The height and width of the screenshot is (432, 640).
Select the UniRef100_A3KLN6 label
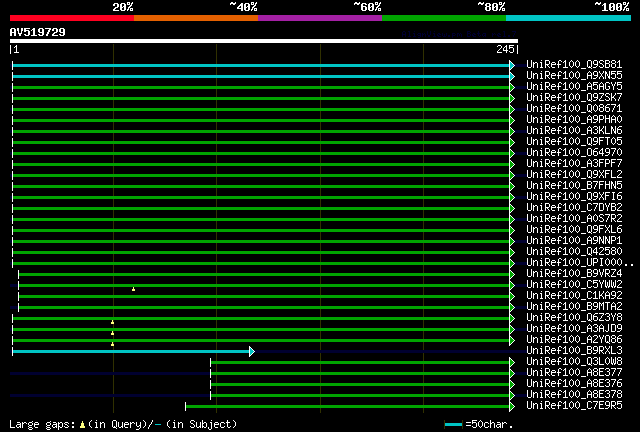(x=574, y=131)
